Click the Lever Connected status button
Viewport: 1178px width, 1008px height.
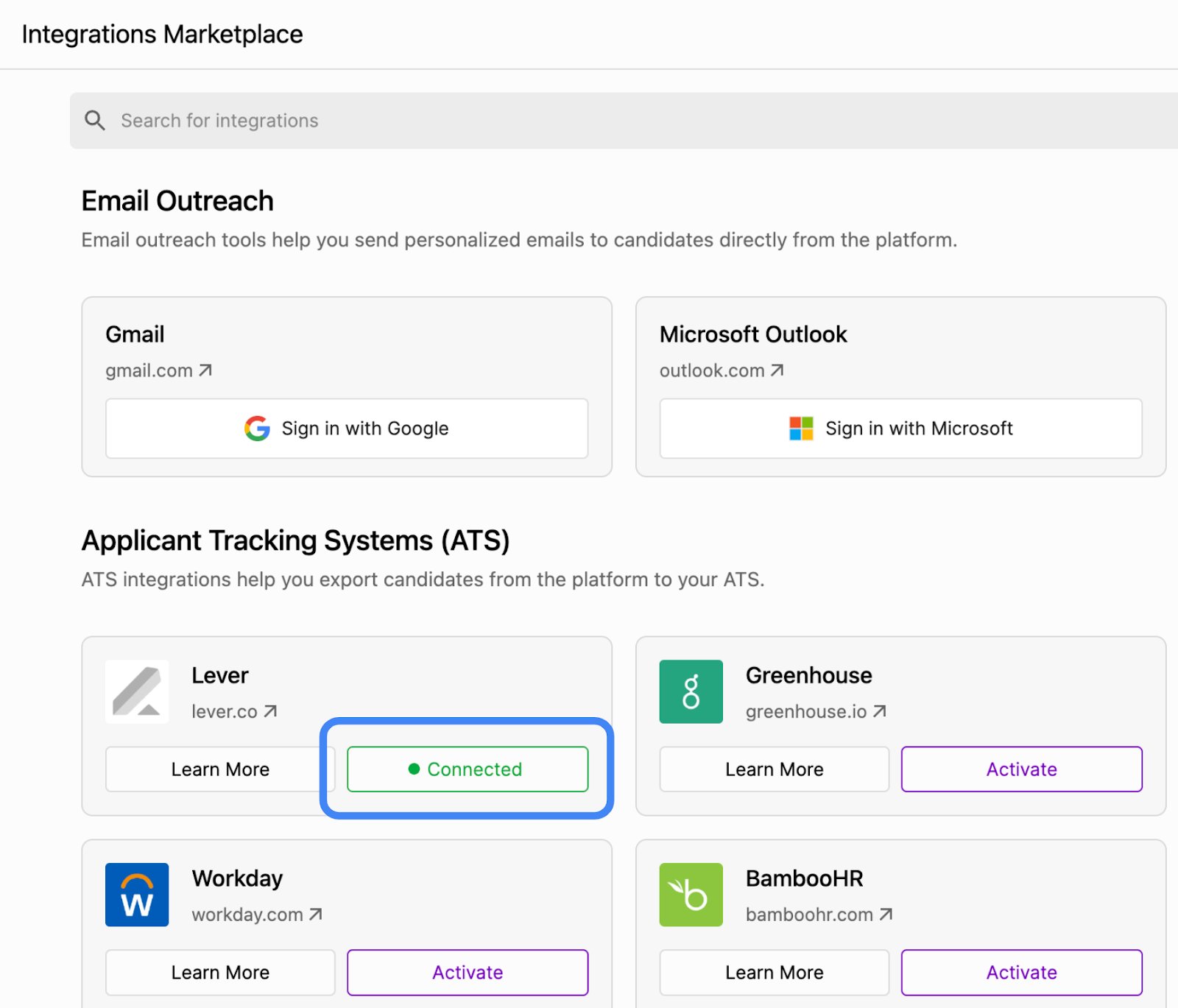(468, 769)
